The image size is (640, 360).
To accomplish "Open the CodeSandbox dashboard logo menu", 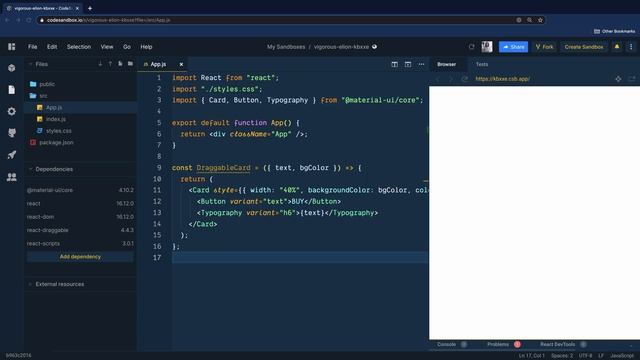I will pyautogui.click(x=11, y=47).
